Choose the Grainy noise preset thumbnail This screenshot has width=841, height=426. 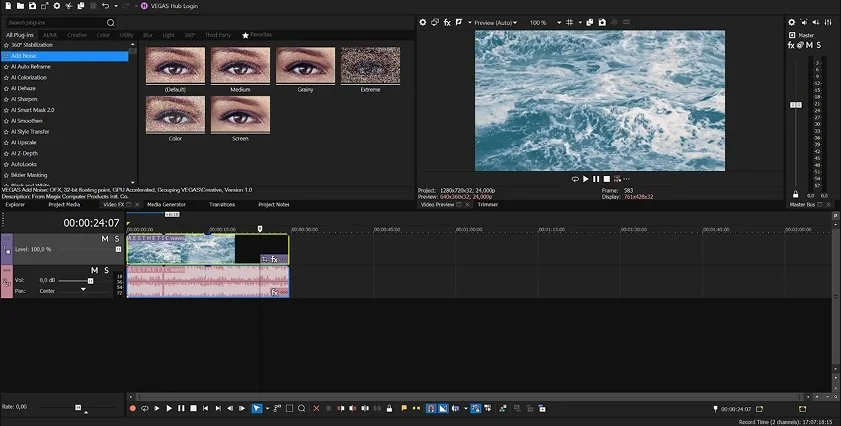click(x=305, y=65)
